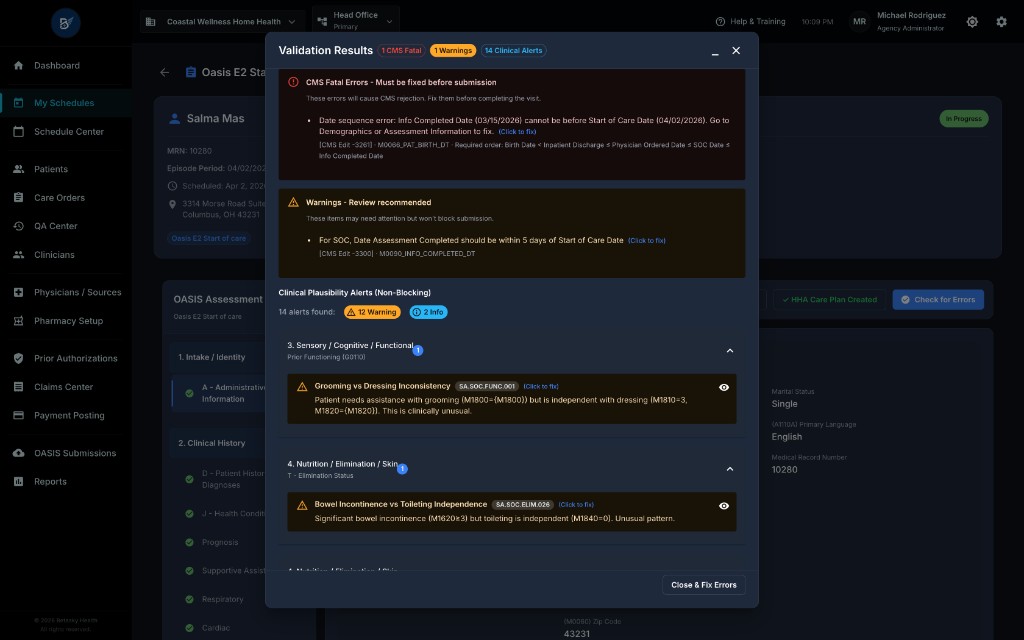Viewport: 1024px width, 640px height.
Task: Click the Oasis E2 Start of care tag
Action: click(209, 238)
